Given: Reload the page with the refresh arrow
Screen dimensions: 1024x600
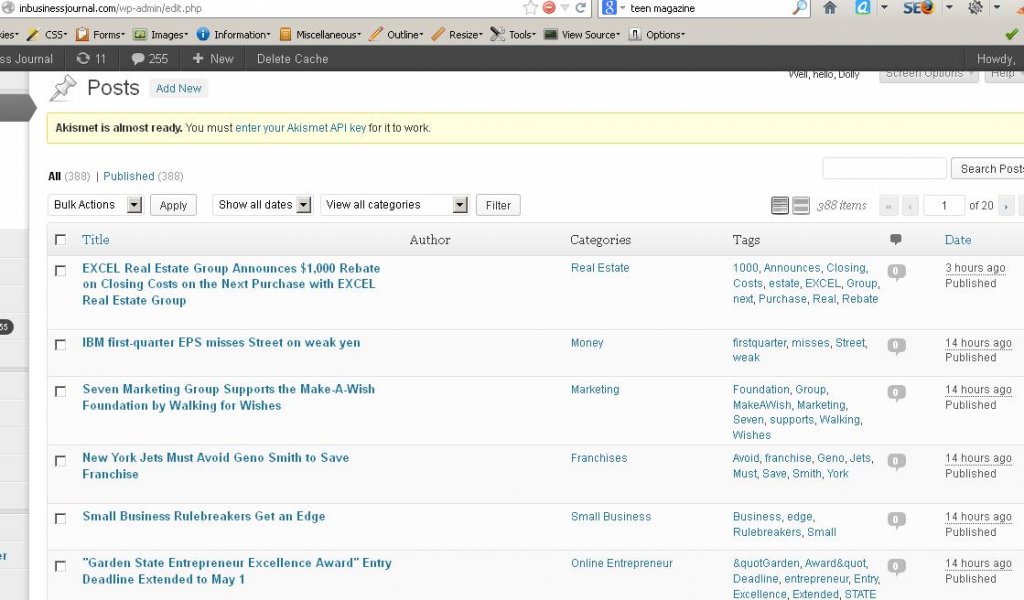Looking at the screenshot, I should 580,8.
